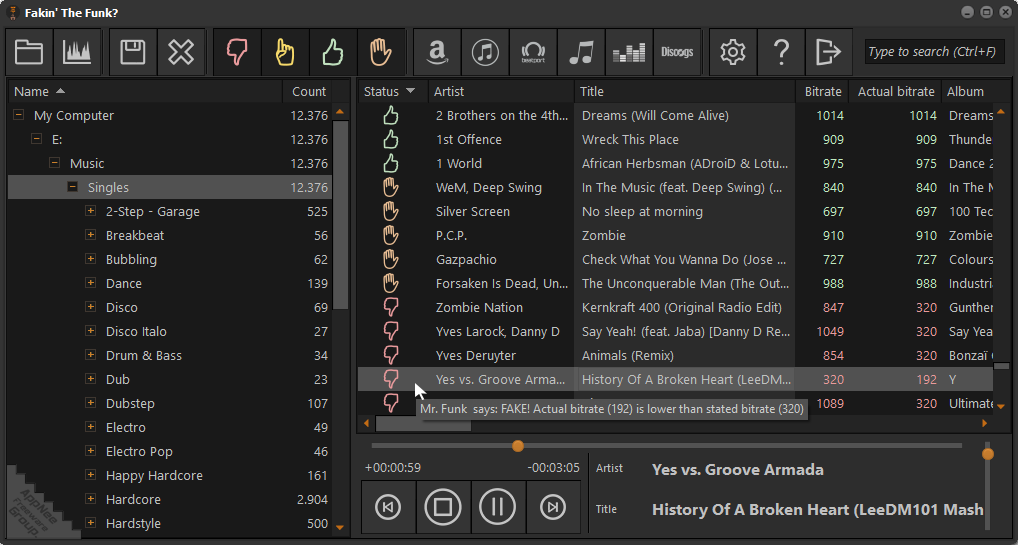Screen dimensions: 1018x545
Task: Sort folder tree by Count header
Action: click(308, 92)
